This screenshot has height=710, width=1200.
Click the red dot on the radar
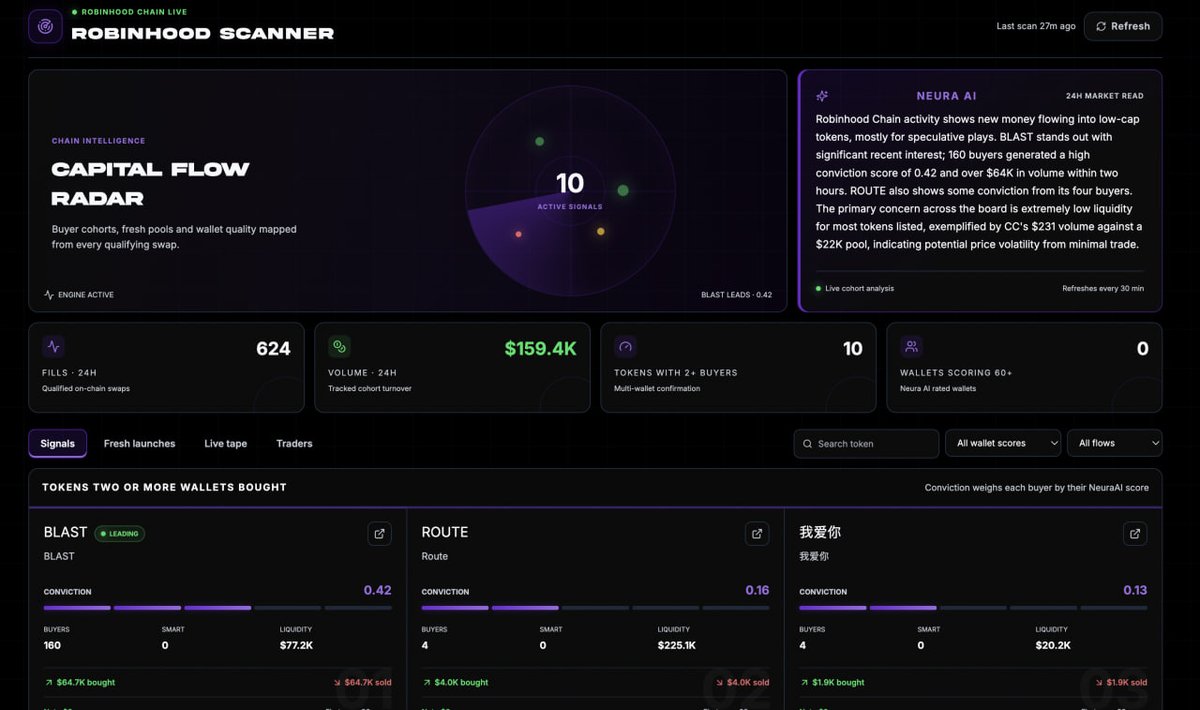(x=518, y=234)
